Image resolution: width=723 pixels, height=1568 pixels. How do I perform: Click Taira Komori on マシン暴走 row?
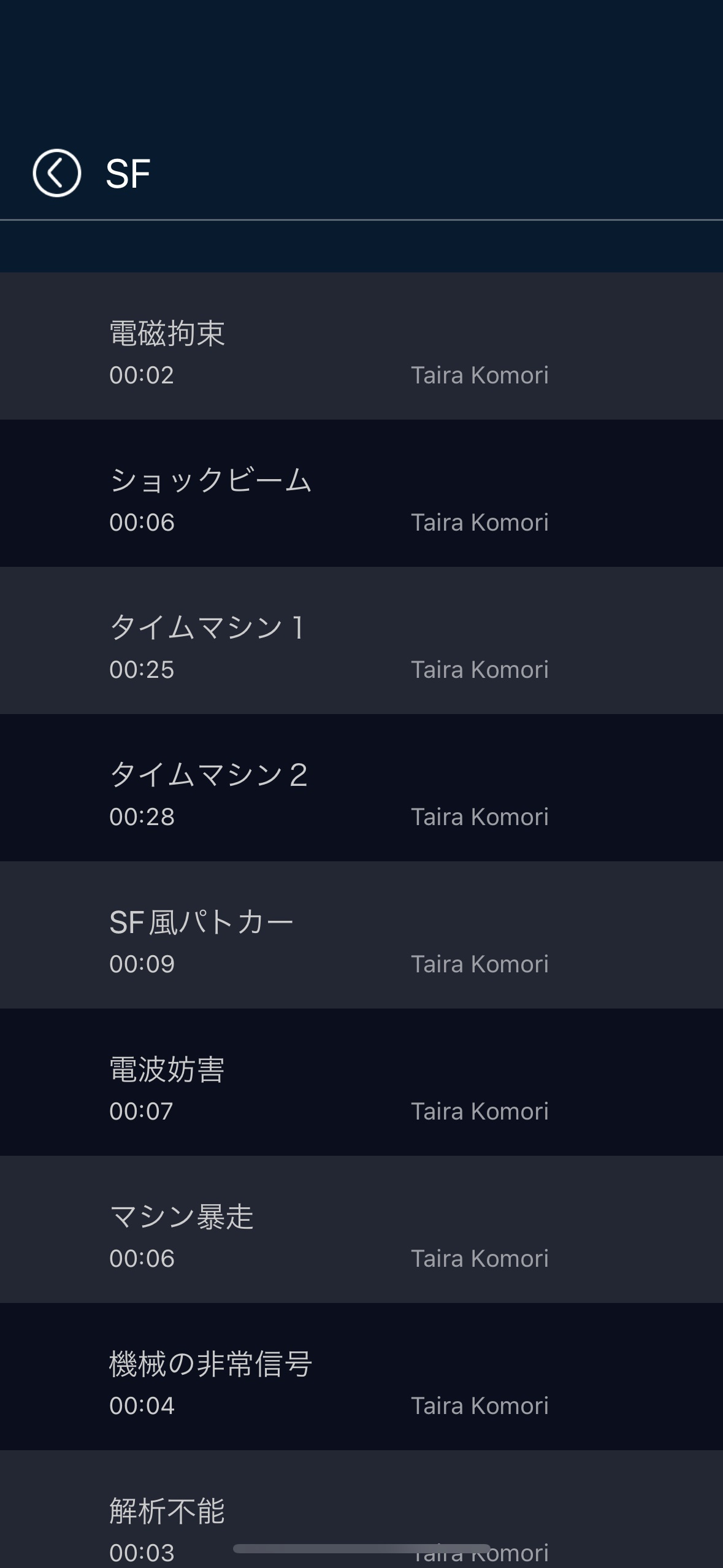tap(480, 1259)
